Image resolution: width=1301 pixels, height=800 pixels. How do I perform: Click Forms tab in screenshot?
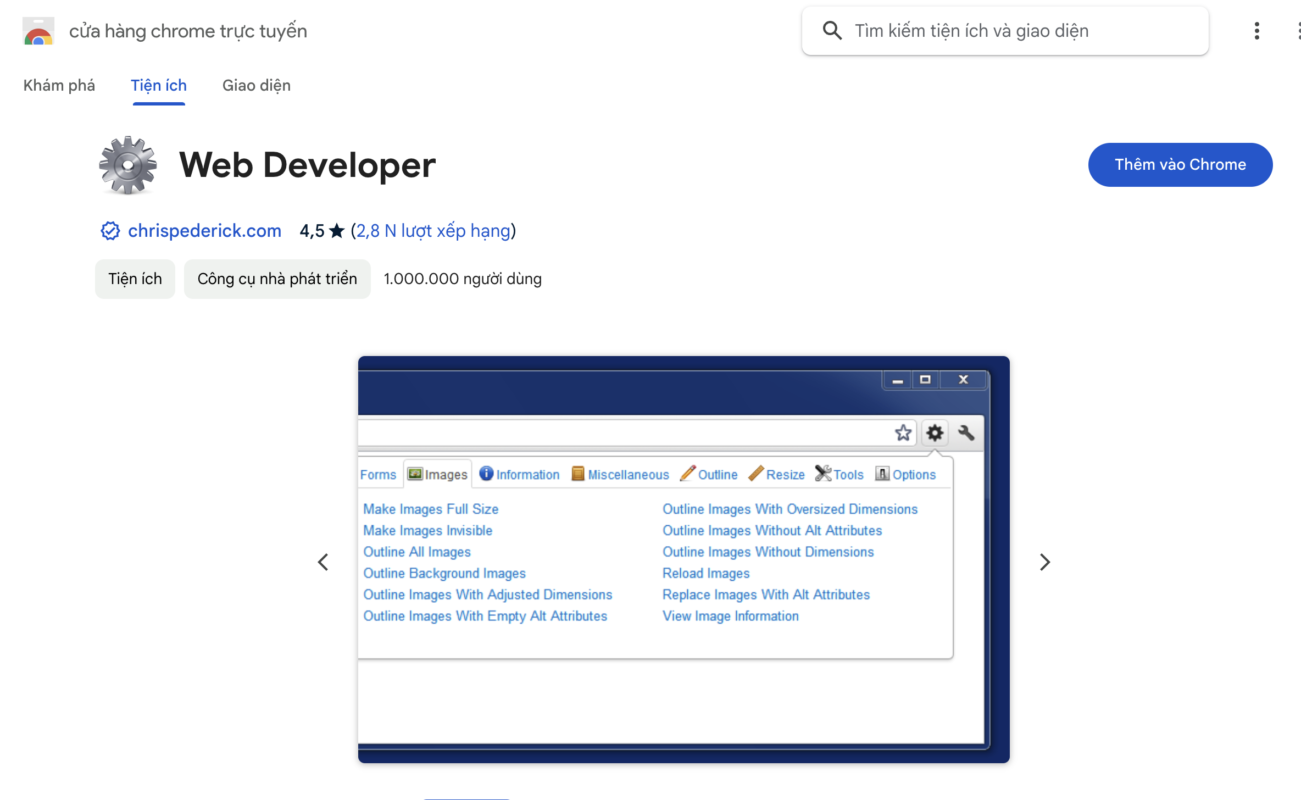(378, 475)
